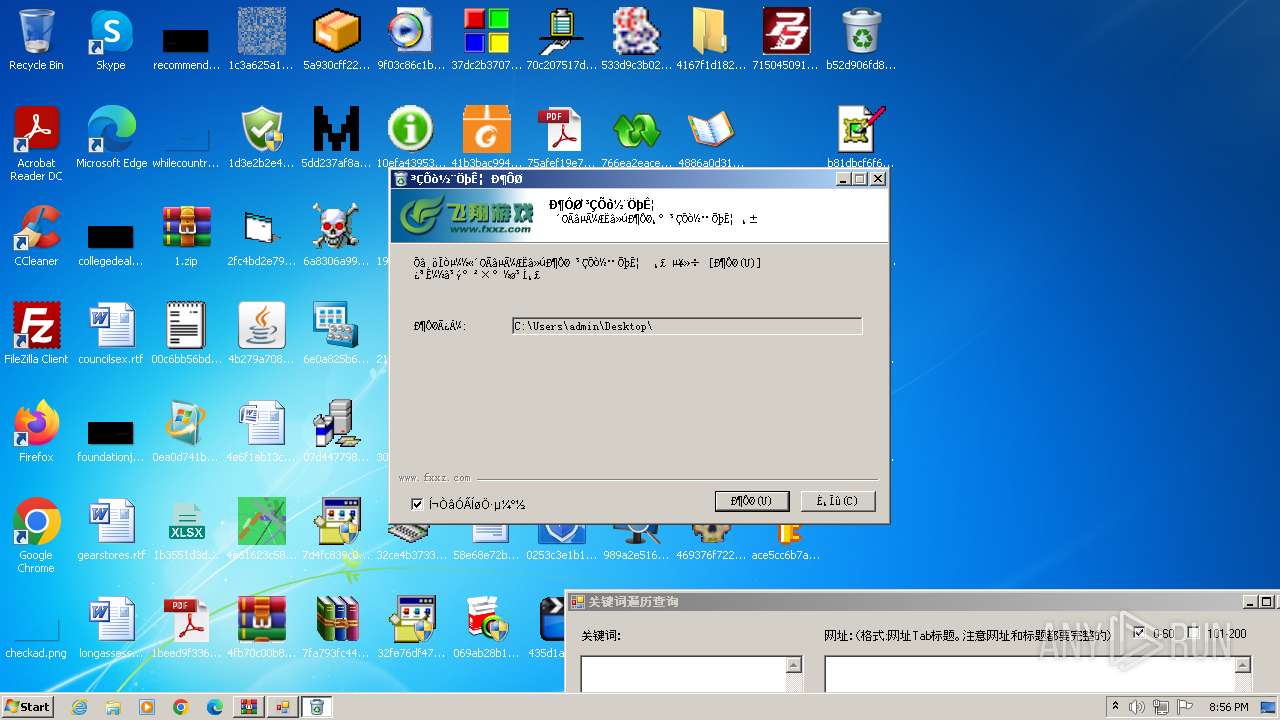Open Internet Explorer from taskbar
Viewport: 1280px width, 720px height.
point(79,707)
